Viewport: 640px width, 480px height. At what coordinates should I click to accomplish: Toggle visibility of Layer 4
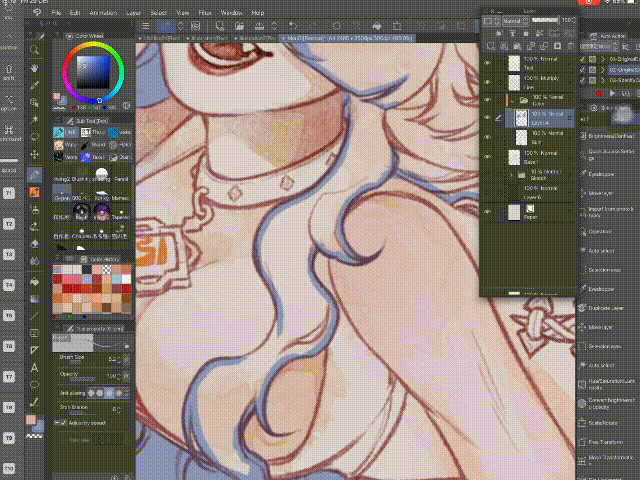pos(487,118)
